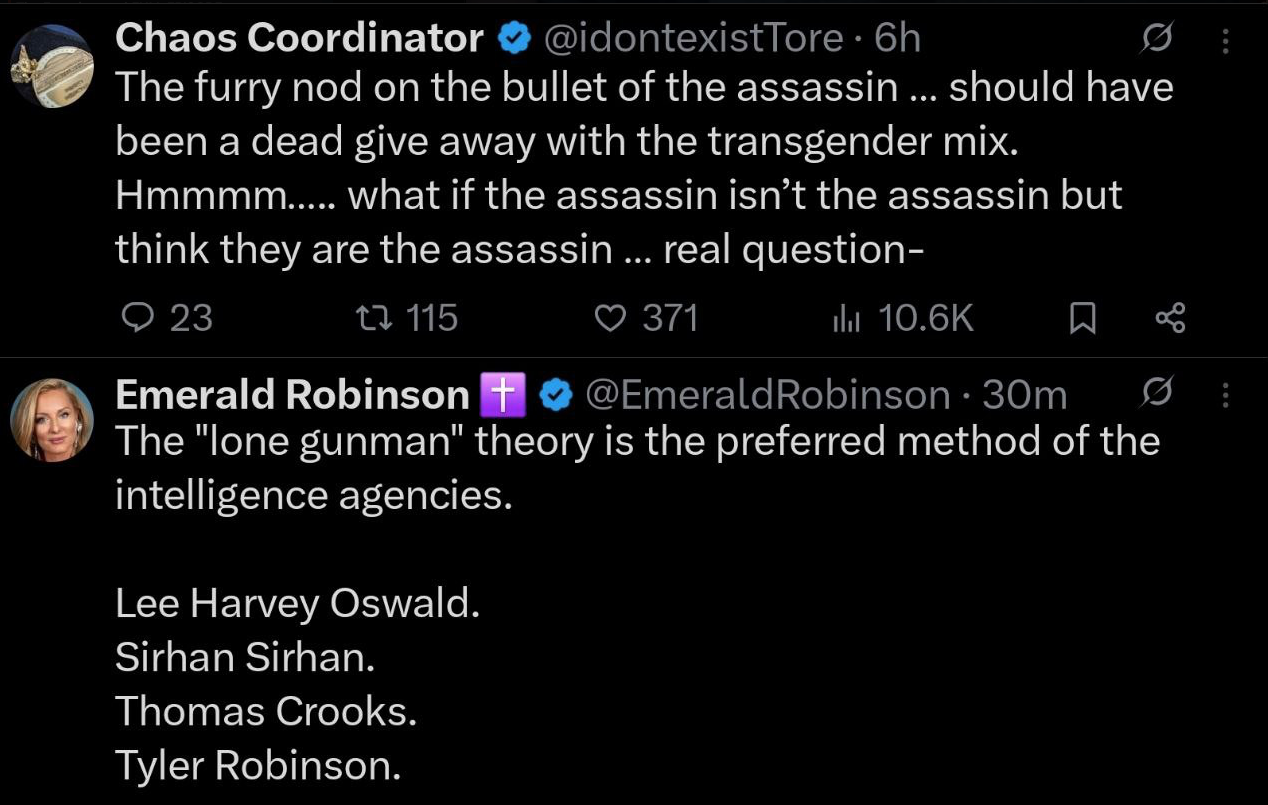The image size is (1268, 805).
Task: Open Chaos Coordinator's profile picture
Action: click(x=51, y=65)
